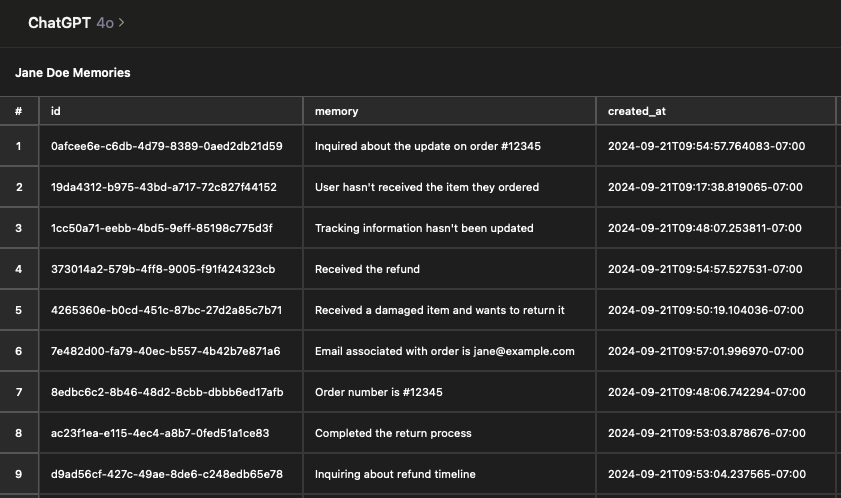The image size is (841, 498).
Task: Click the chevron next to 4o
Action: click(x=121, y=23)
